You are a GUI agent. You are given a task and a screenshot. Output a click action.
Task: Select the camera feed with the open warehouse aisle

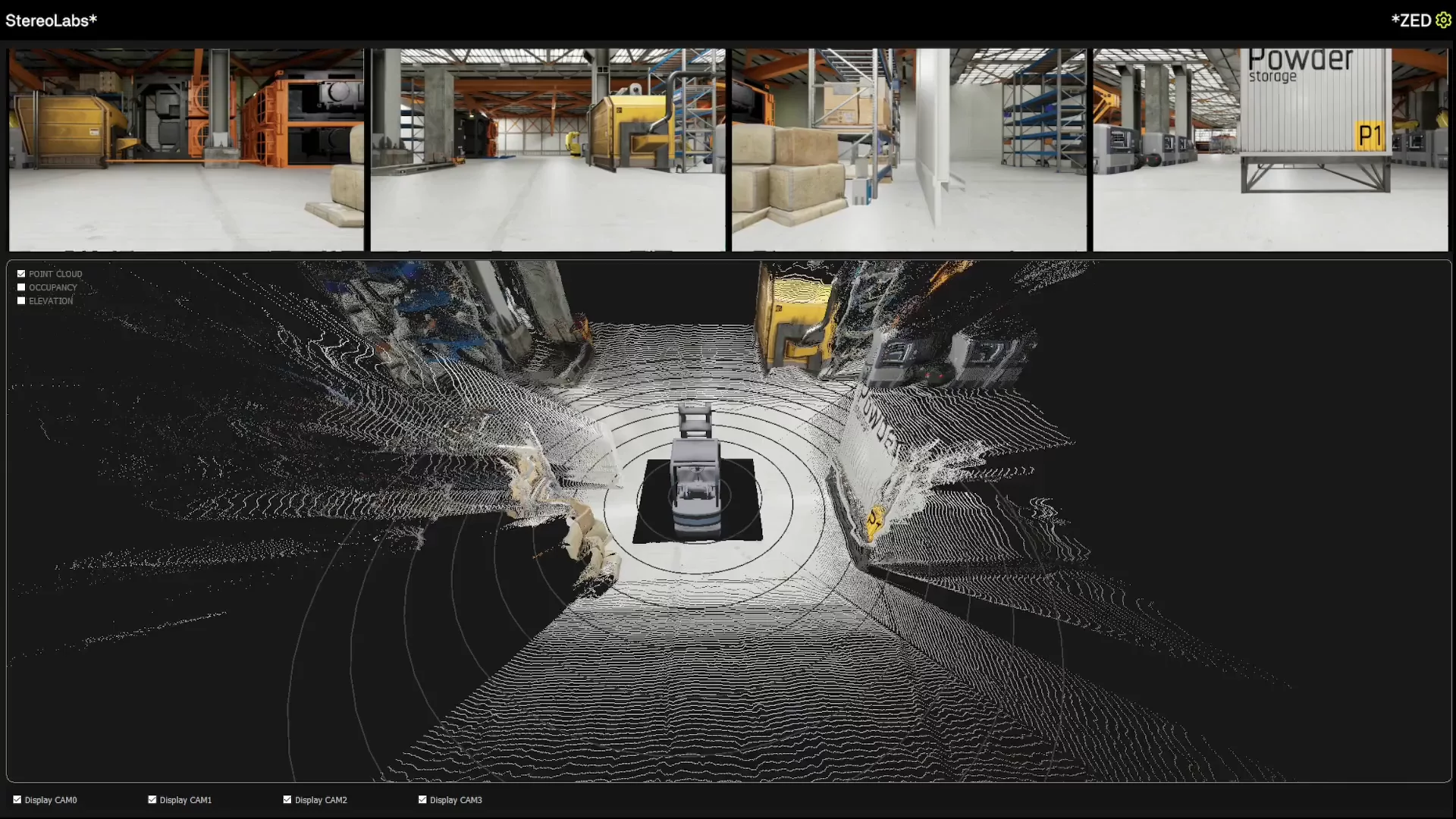pyautogui.click(x=548, y=149)
